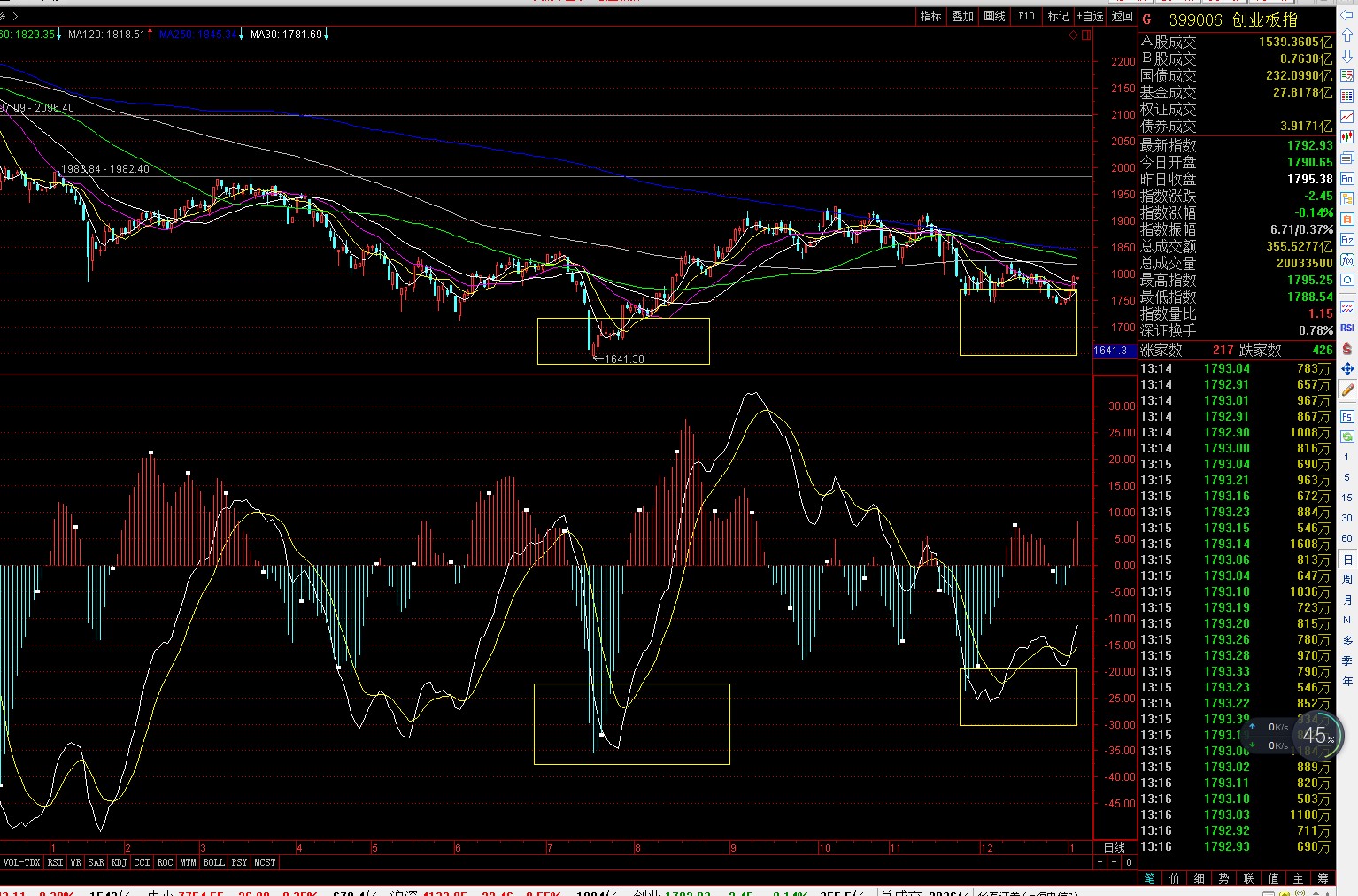Click the square record icon below f(x)
Viewport: 1358px width, 896px height.
click(x=1346, y=280)
